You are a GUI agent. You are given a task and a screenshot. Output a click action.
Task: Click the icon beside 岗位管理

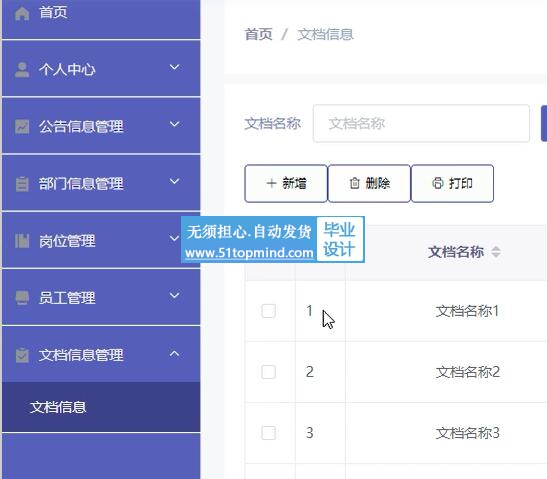coord(22,241)
